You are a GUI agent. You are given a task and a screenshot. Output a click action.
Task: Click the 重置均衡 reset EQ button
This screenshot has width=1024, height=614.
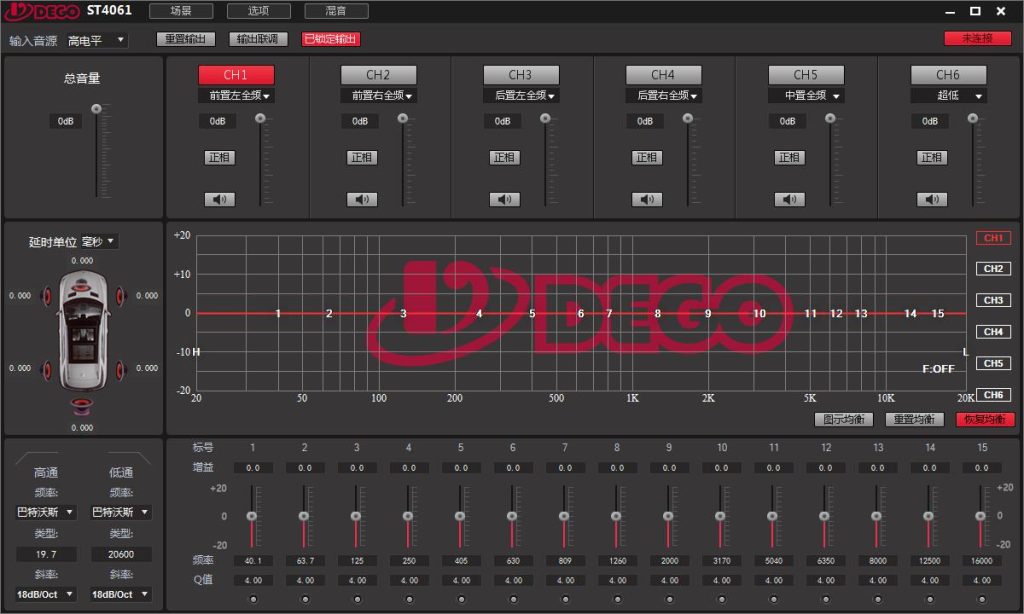coord(914,419)
